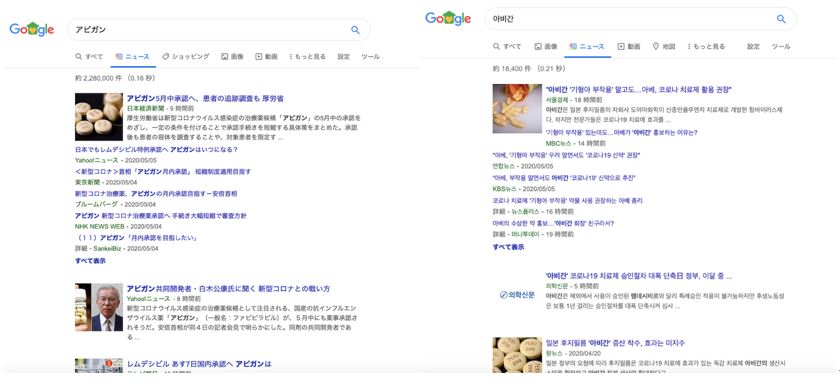The image size is (840, 386).
Task: Expand もっと見る on the 아비간 page
Action: (706, 47)
